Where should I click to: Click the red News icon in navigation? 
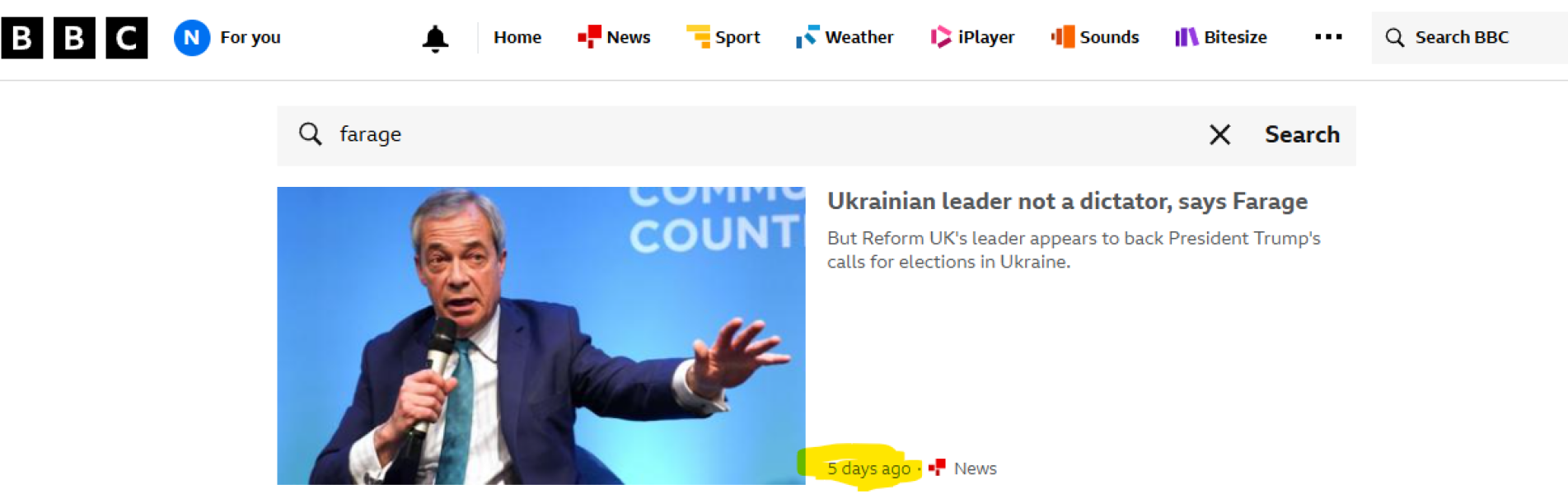coord(589,37)
